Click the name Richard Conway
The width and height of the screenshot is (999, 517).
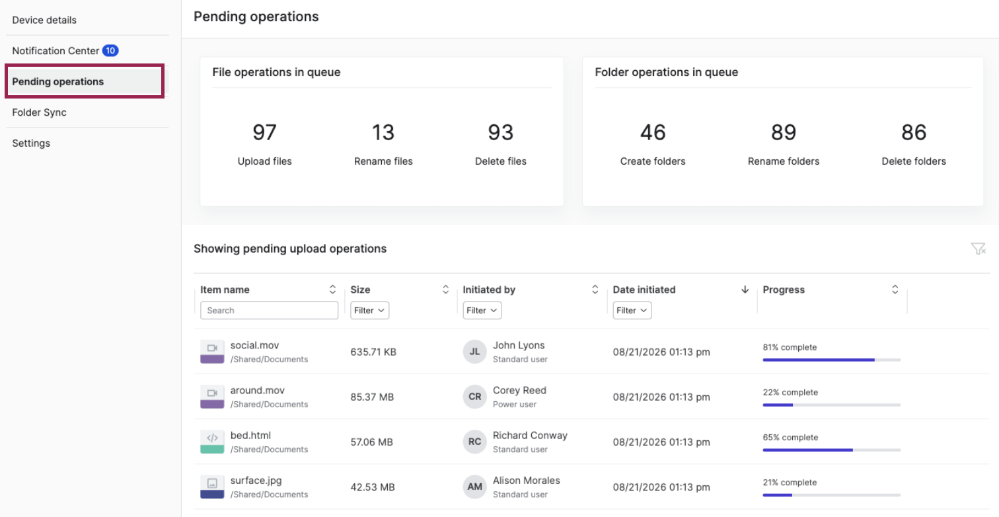tap(530, 435)
